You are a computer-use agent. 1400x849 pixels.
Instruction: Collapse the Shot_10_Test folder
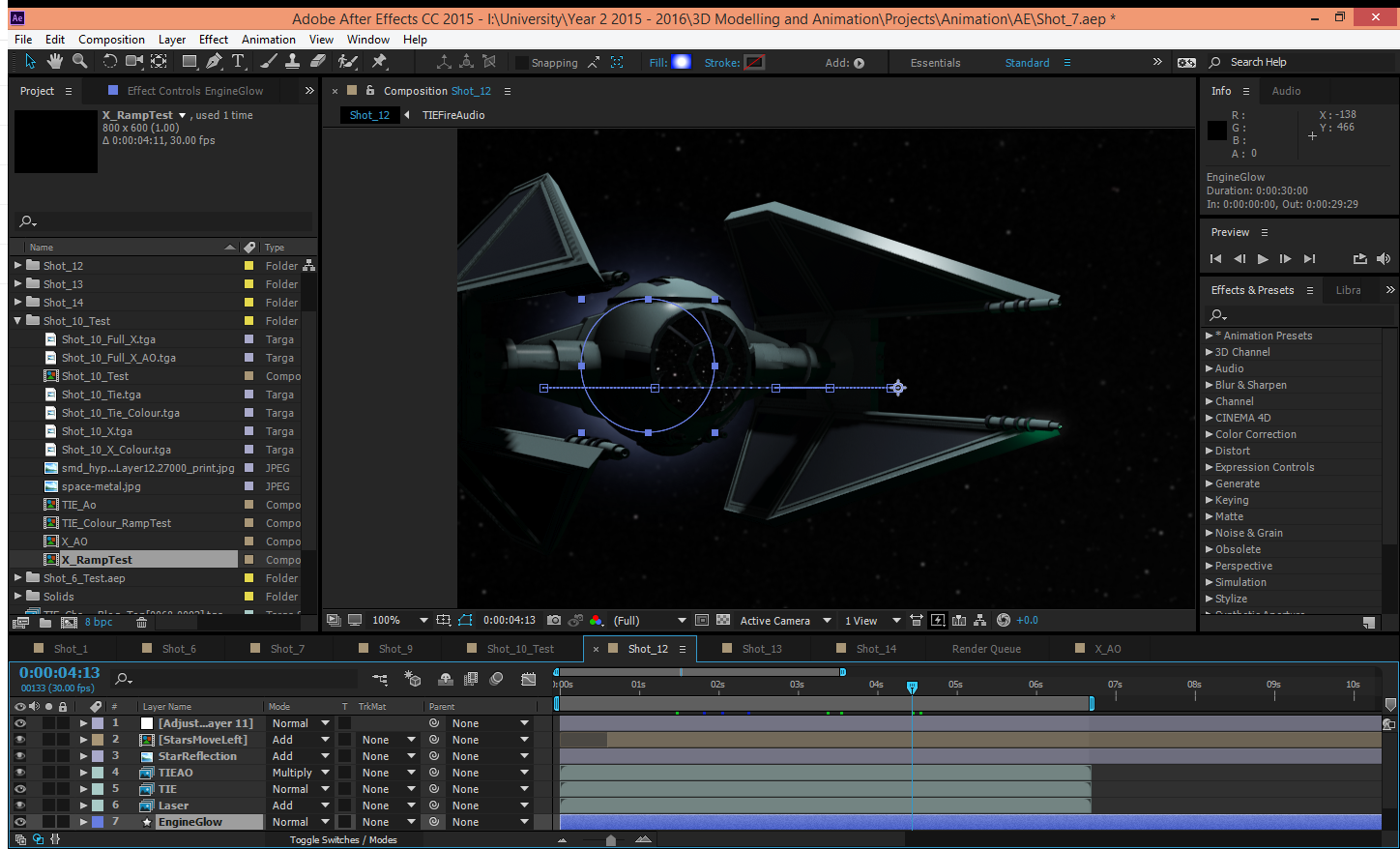tap(17, 320)
